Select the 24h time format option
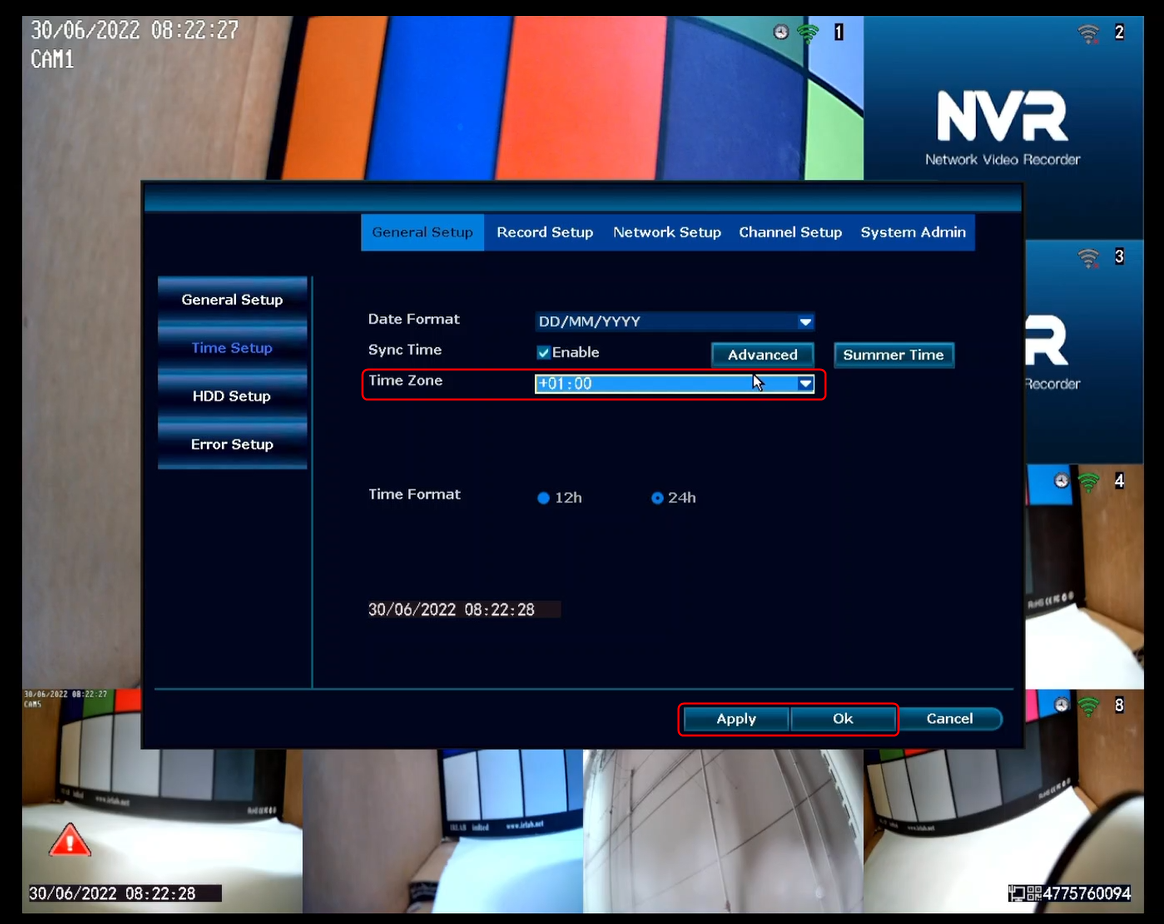Image resolution: width=1164 pixels, height=924 pixels. [x=657, y=498]
